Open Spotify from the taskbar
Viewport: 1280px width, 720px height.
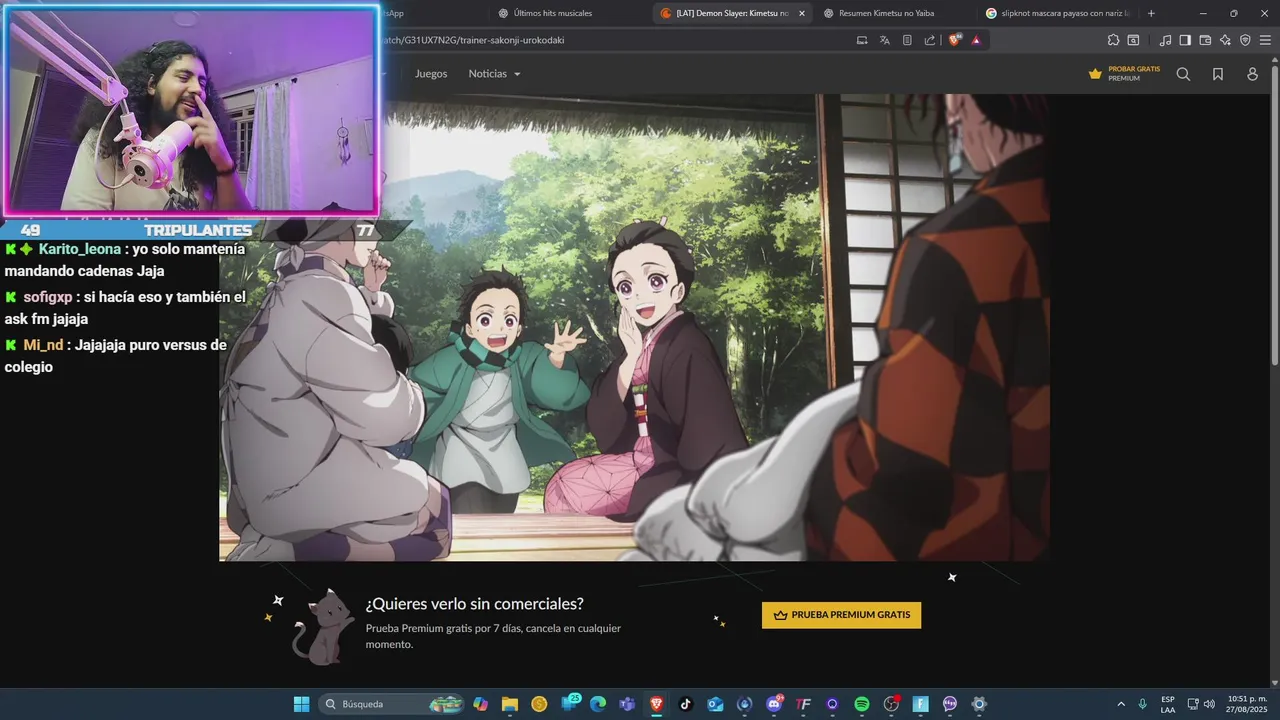coord(862,704)
